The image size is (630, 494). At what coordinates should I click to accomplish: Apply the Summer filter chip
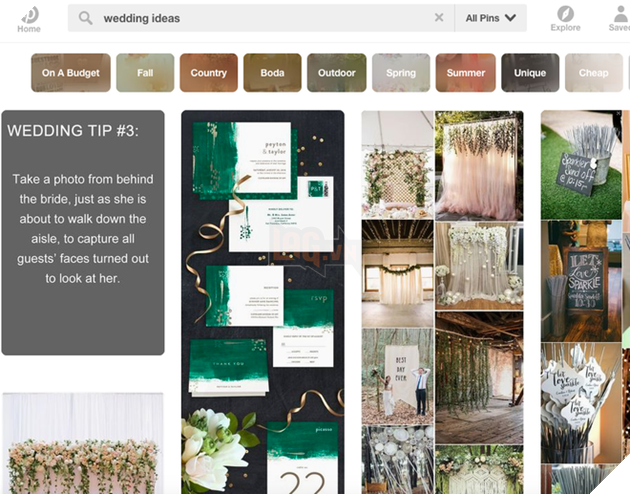(x=465, y=73)
